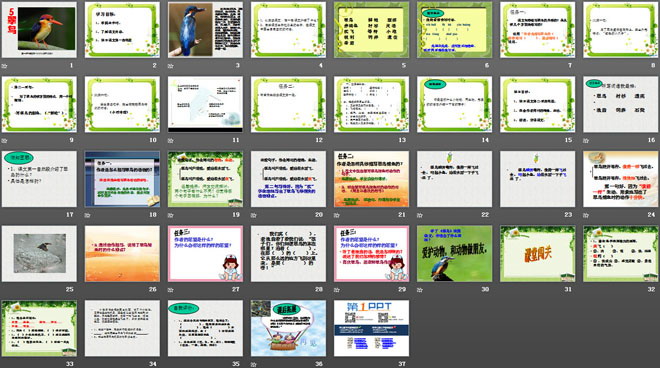The height and width of the screenshot is (368, 660).
Task: Click the star icon below slide 36
Action: point(254,364)
